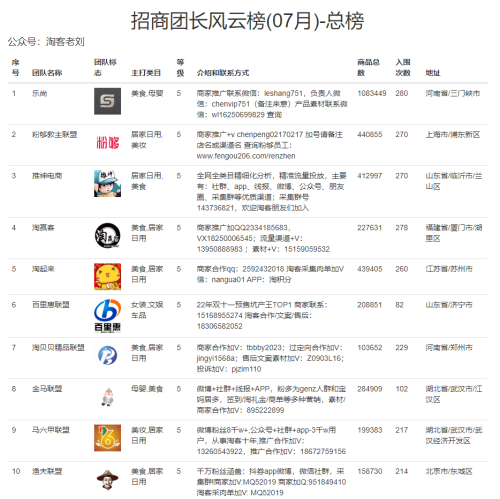This screenshot has width=500, height=499.
Task: Click the 公众号: 淘客老刘 label
Action: (x=46, y=42)
